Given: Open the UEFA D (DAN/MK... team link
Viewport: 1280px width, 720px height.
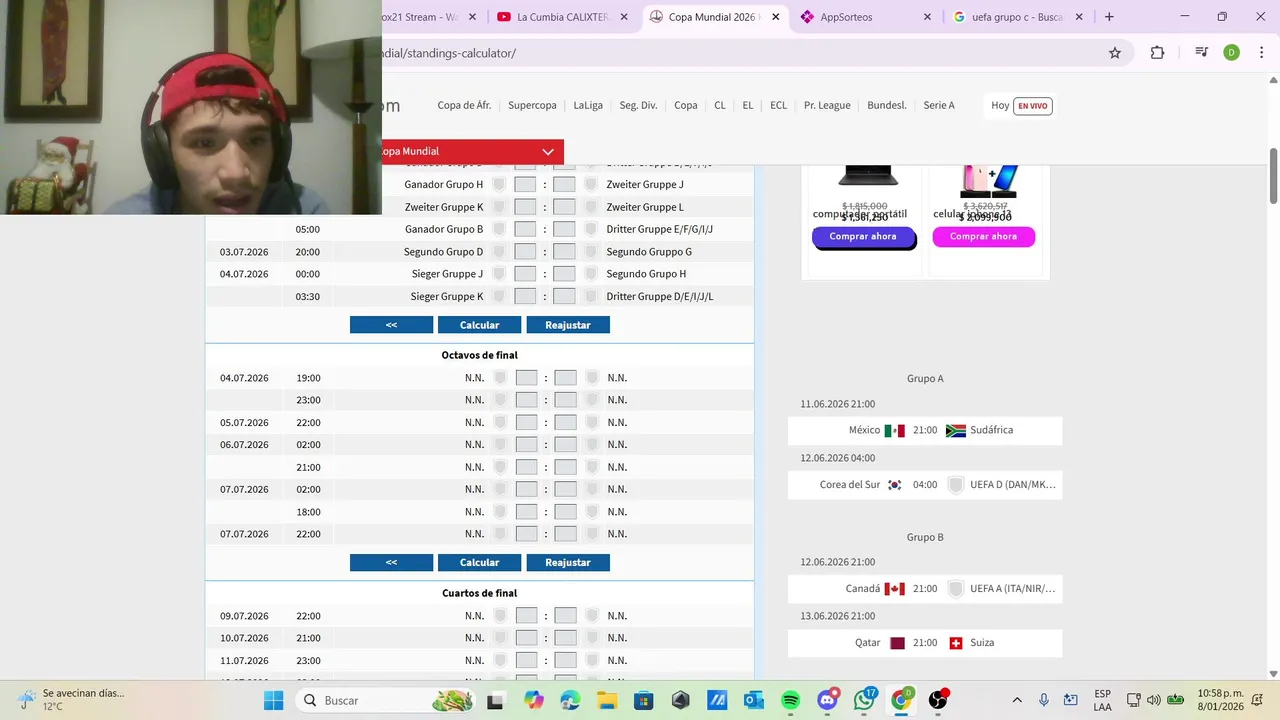Looking at the screenshot, I should coord(1013,485).
